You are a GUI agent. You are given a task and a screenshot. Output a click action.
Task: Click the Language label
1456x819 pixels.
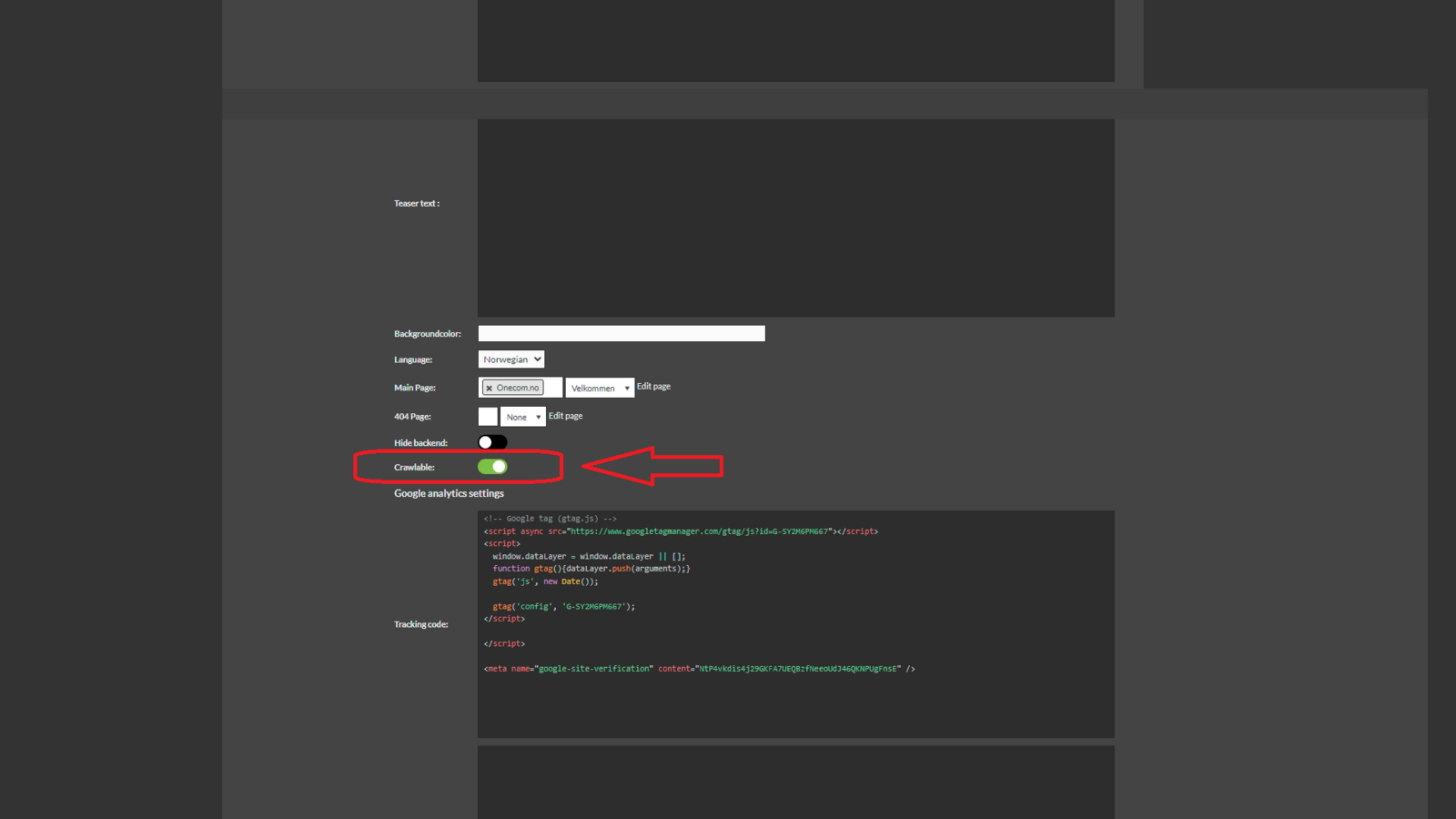(x=413, y=359)
